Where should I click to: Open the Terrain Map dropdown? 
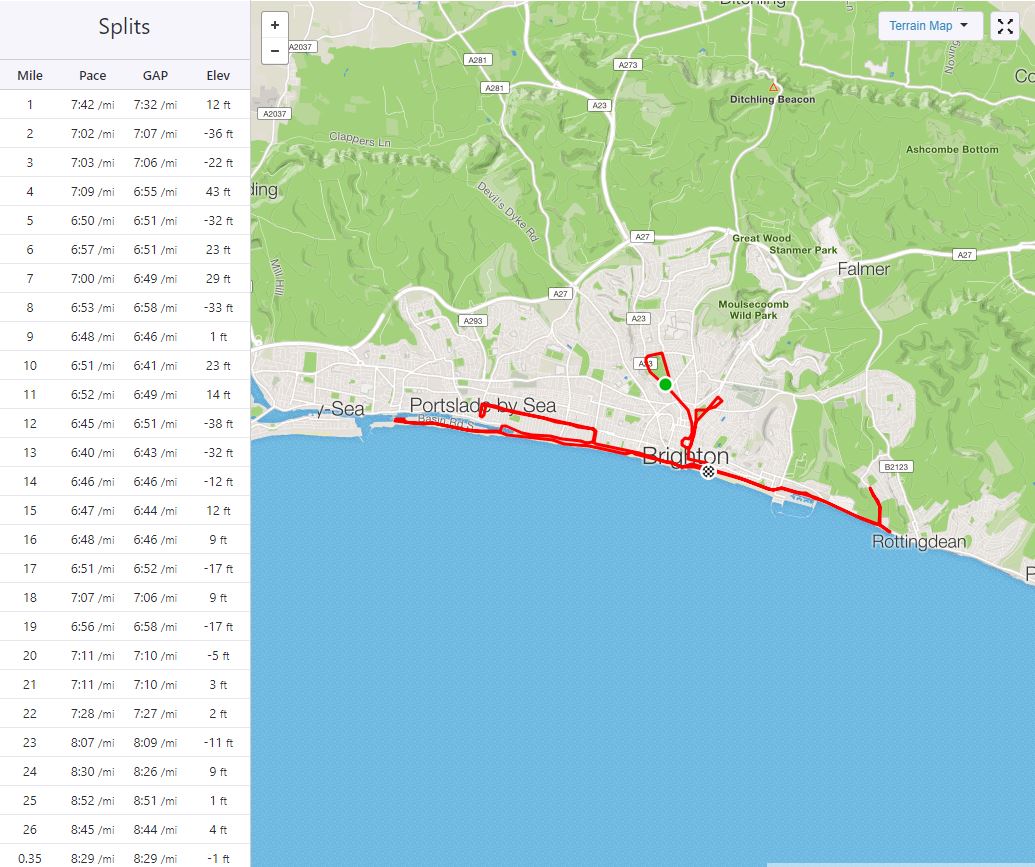coord(930,26)
